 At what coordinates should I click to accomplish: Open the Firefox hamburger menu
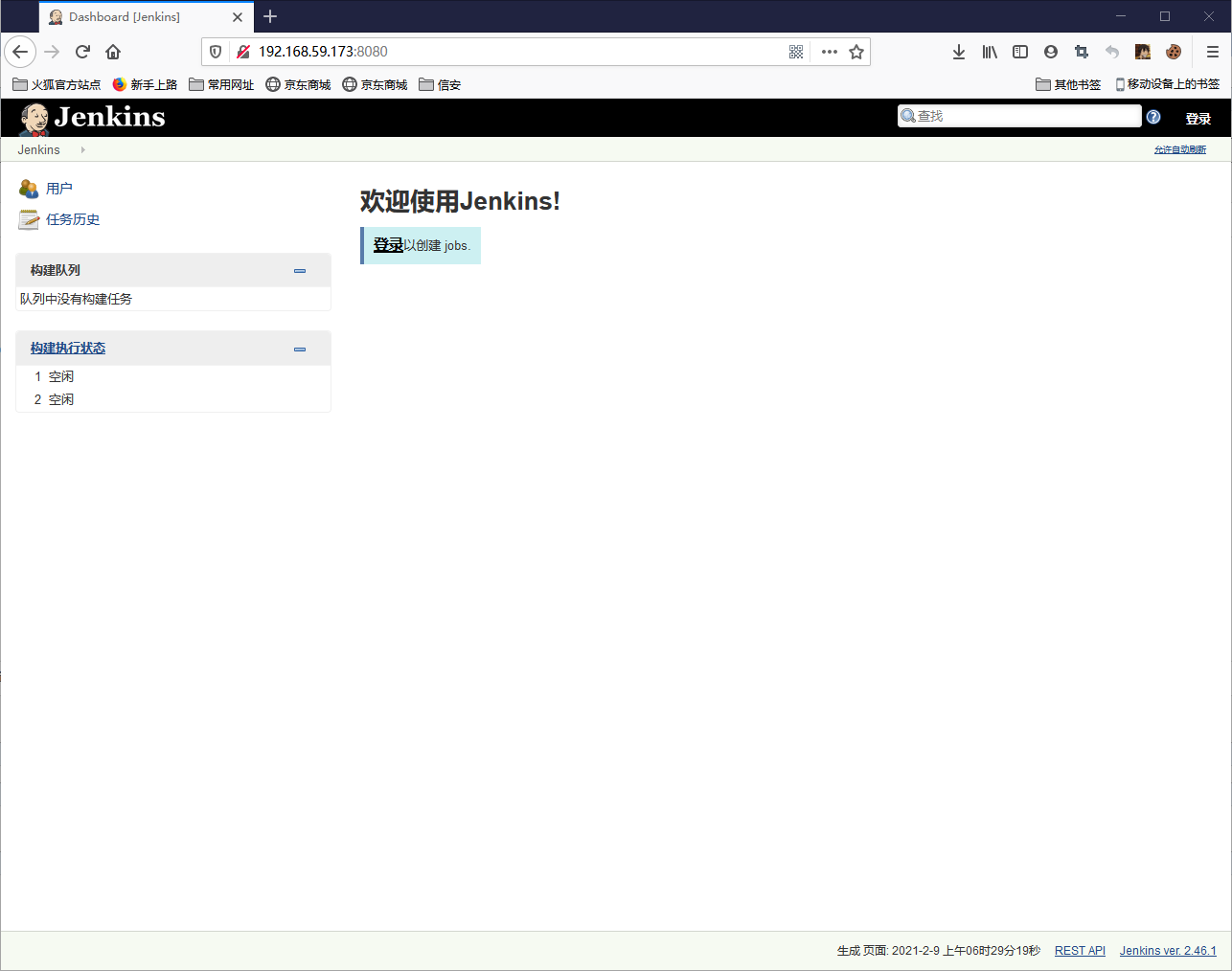point(1213,52)
